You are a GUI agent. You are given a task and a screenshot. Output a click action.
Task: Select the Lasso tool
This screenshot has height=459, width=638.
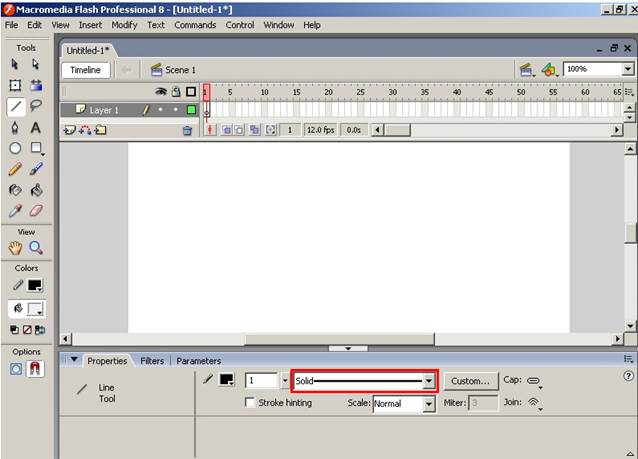point(36,106)
